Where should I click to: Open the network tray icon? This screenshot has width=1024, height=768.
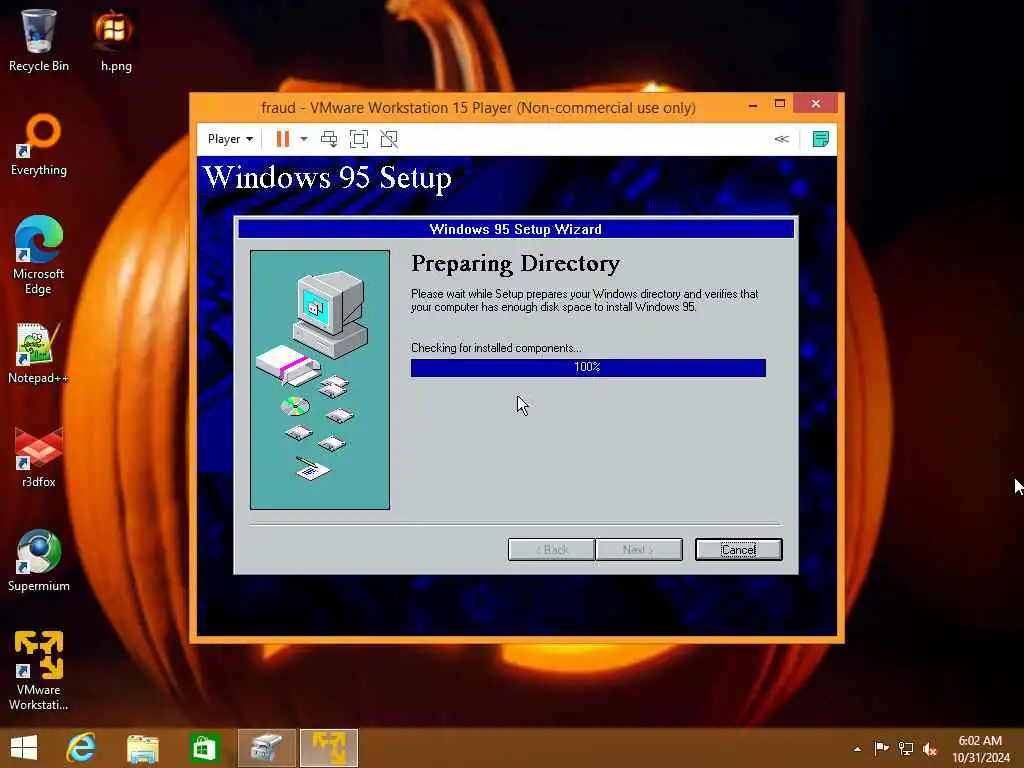coord(906,748)
